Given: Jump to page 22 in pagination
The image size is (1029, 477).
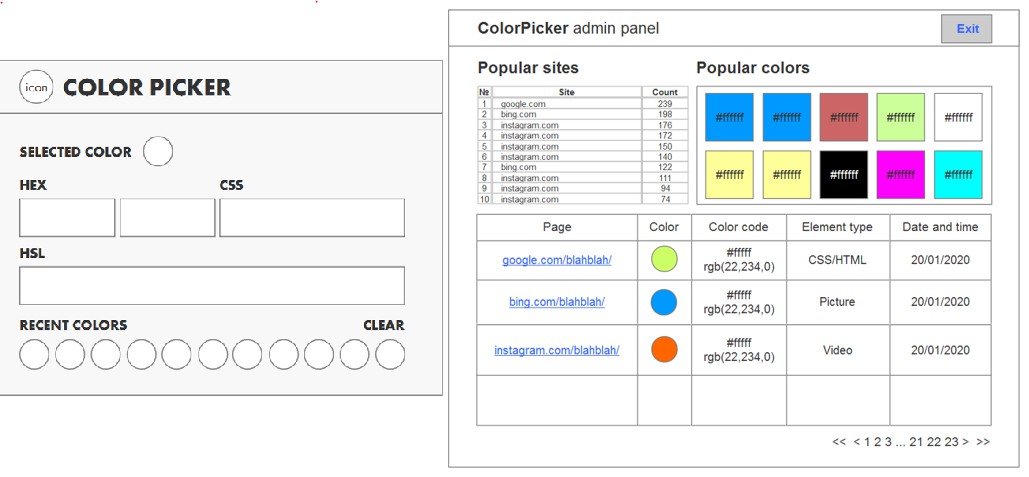Looking at the screenshot, I should (934, 442).
